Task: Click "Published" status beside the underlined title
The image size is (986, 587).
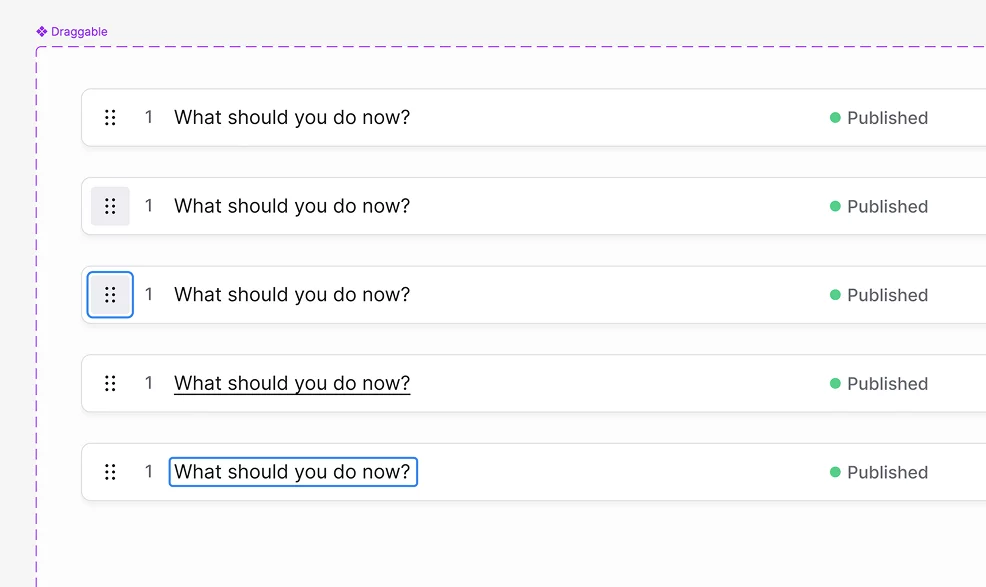Action: point(887,384)
